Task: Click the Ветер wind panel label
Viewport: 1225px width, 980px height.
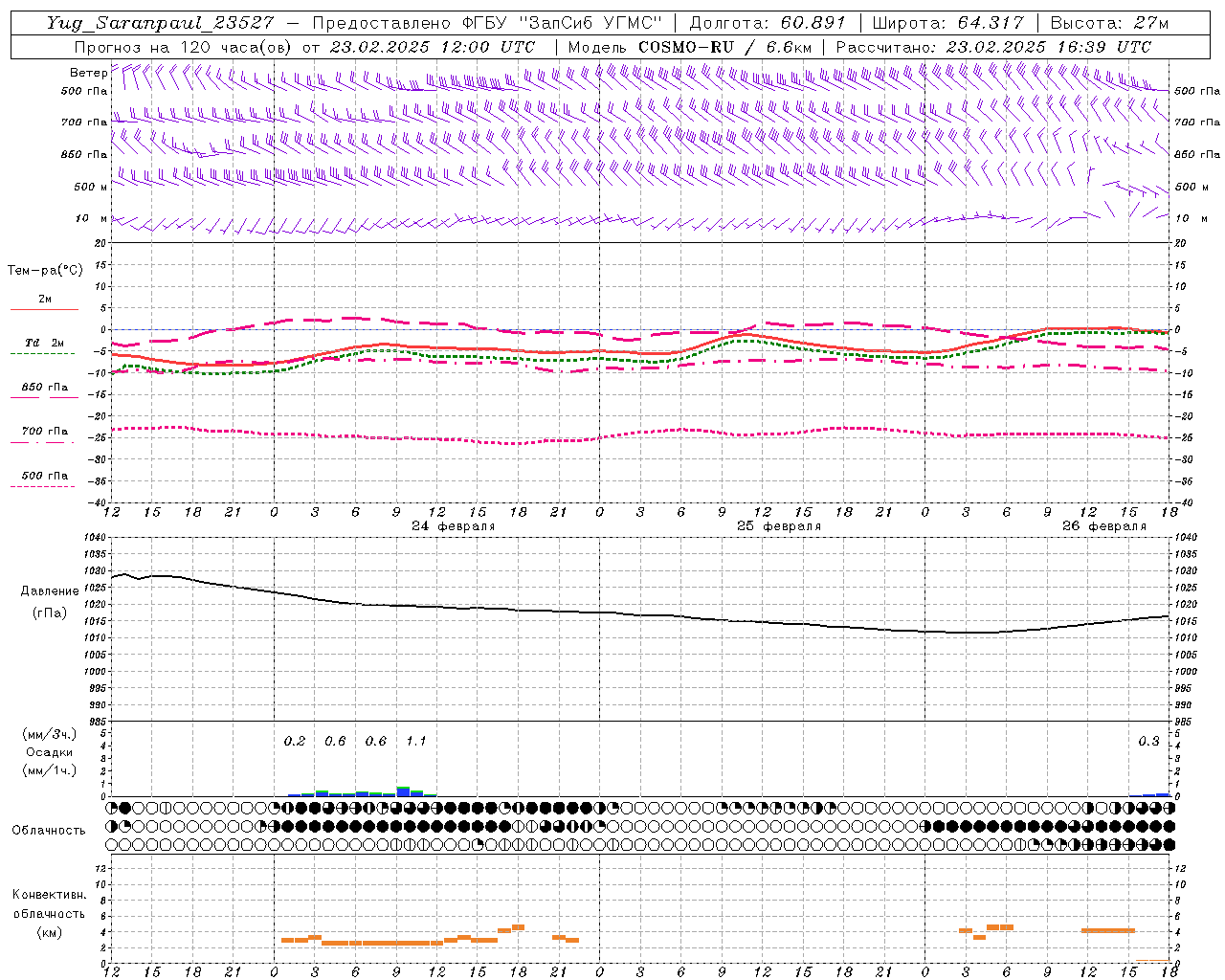Action: 88,73
